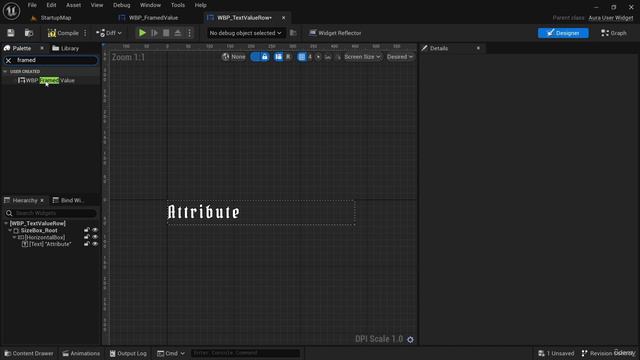Click the Unreal Engine logo icon

click(x=11, y=11)
